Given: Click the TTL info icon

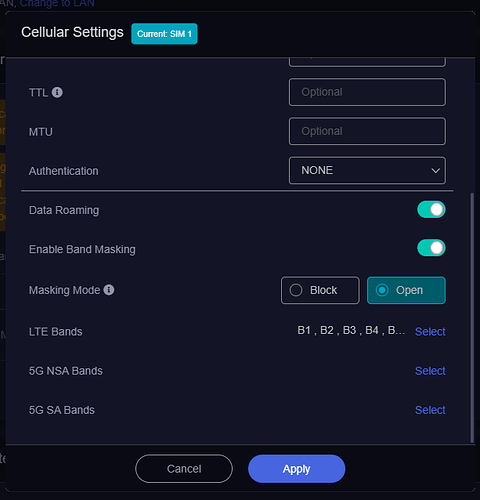Looking at the screenshot, I should (x=57, y=92).
